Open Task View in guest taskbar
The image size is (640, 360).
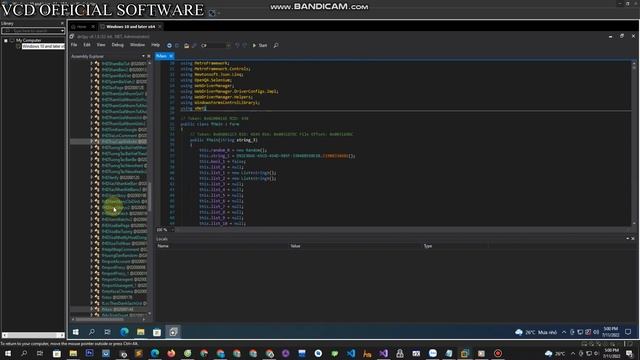(107, 332)
